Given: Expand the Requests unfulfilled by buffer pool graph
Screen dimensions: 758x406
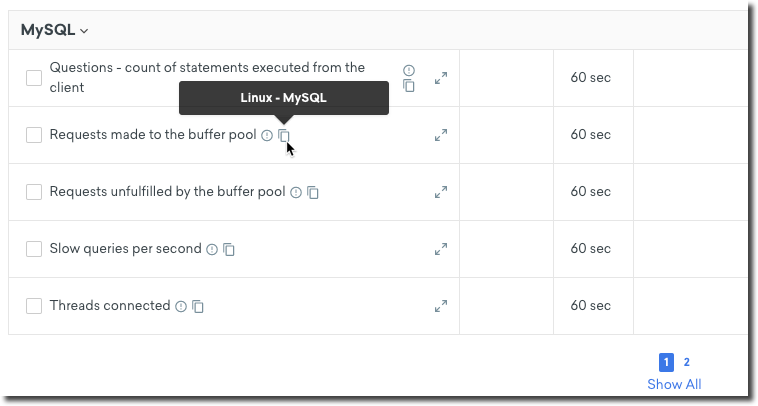Looking at the screenshot, I should pos(440,192).
